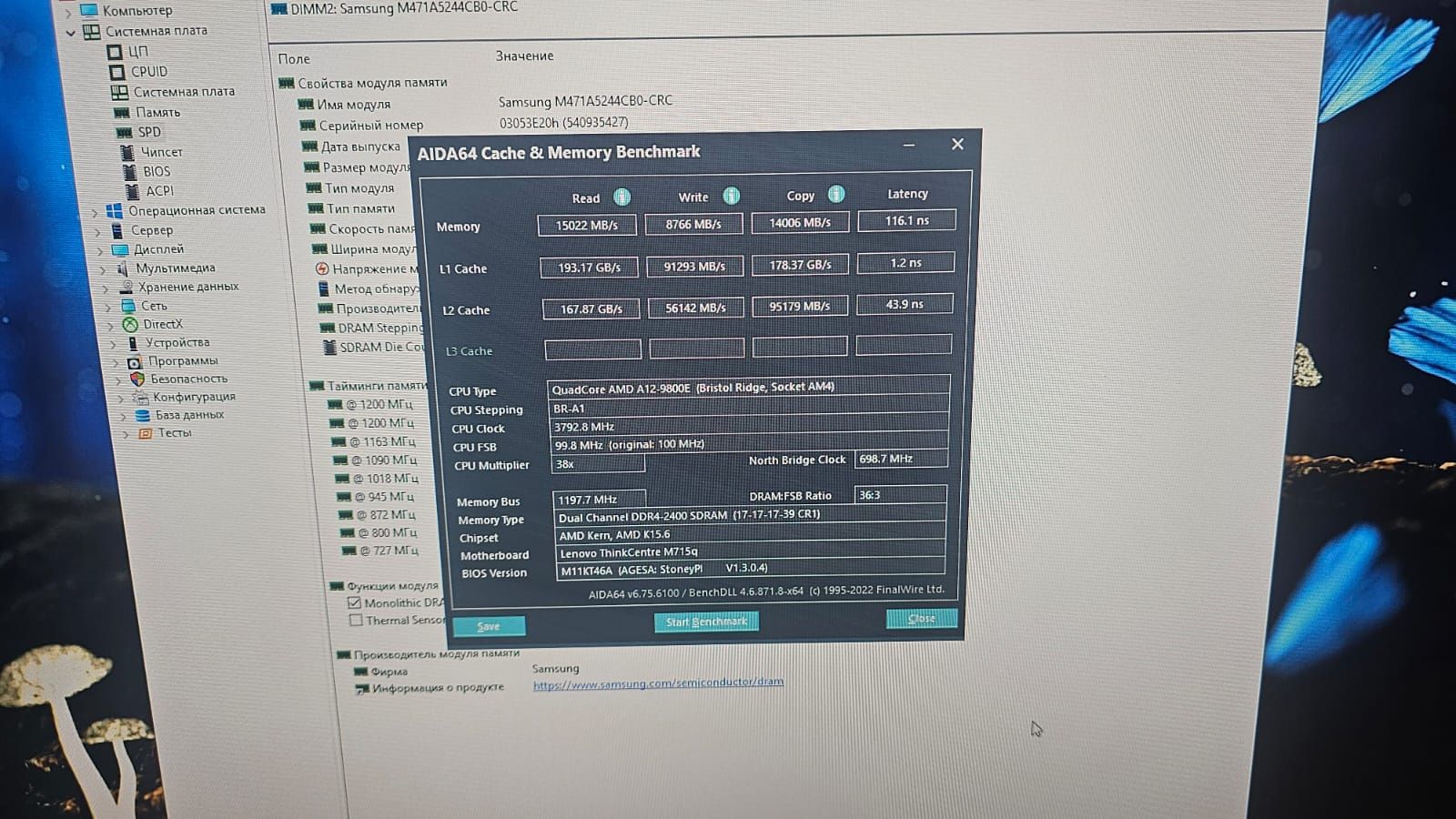Click the Copy column info icon
This screenshot has width=1456, height=819.
(x=836, y=194)
